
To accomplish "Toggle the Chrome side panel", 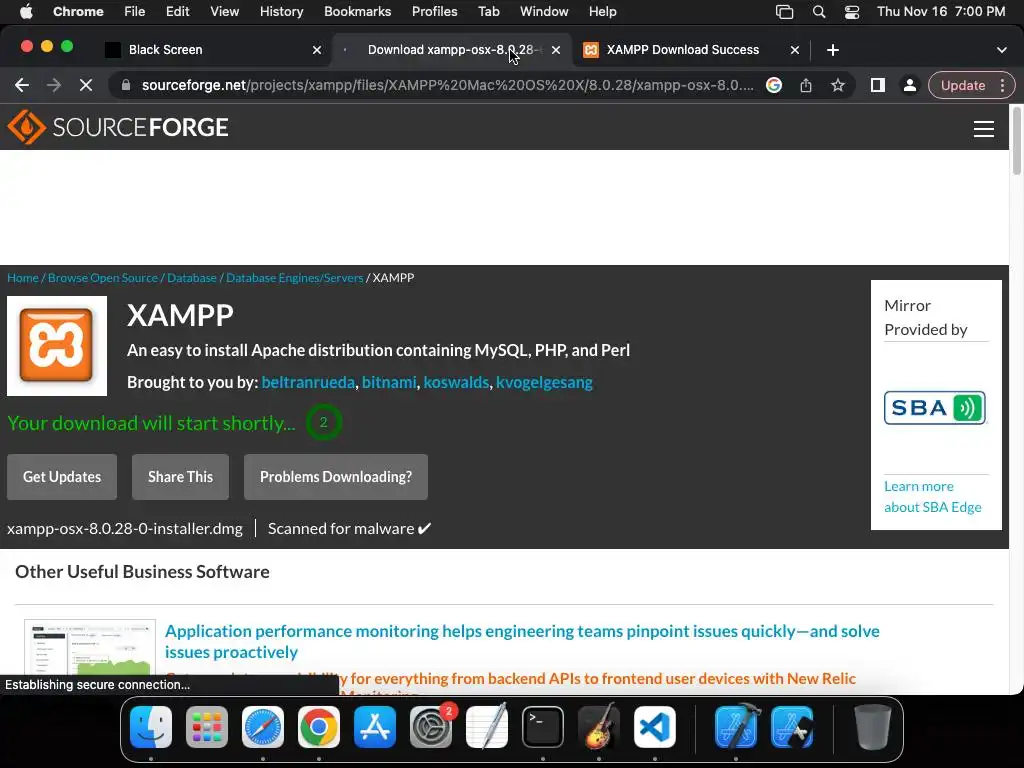I will (878, 86).
